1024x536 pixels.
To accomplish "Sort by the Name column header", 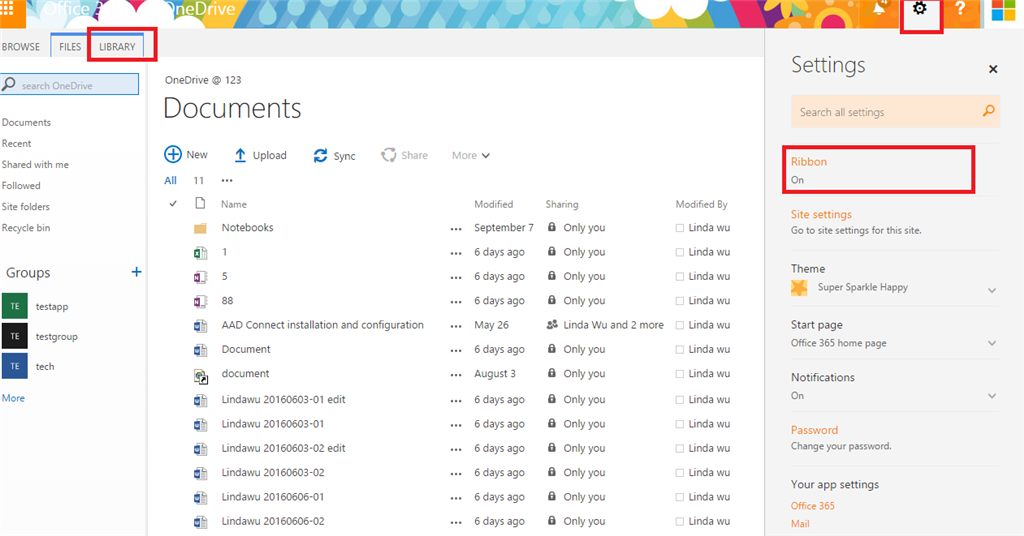I will pos(234,204).
